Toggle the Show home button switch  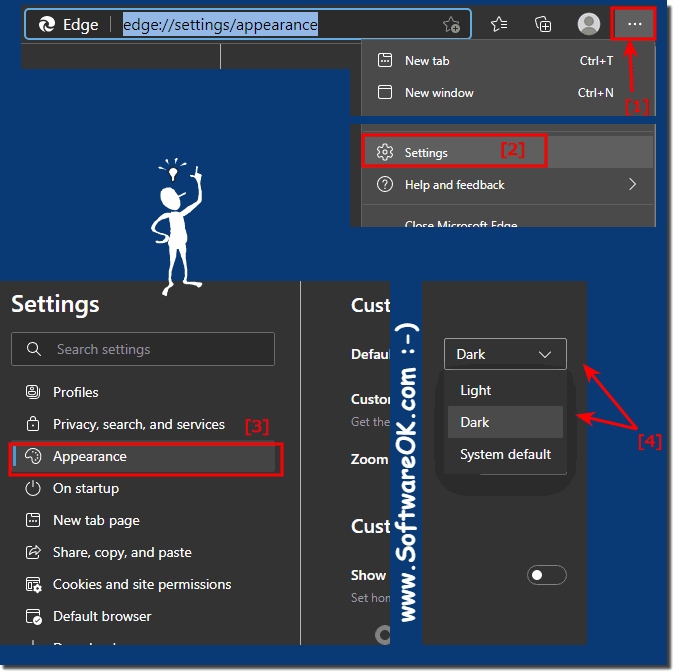tap(546, 575)
